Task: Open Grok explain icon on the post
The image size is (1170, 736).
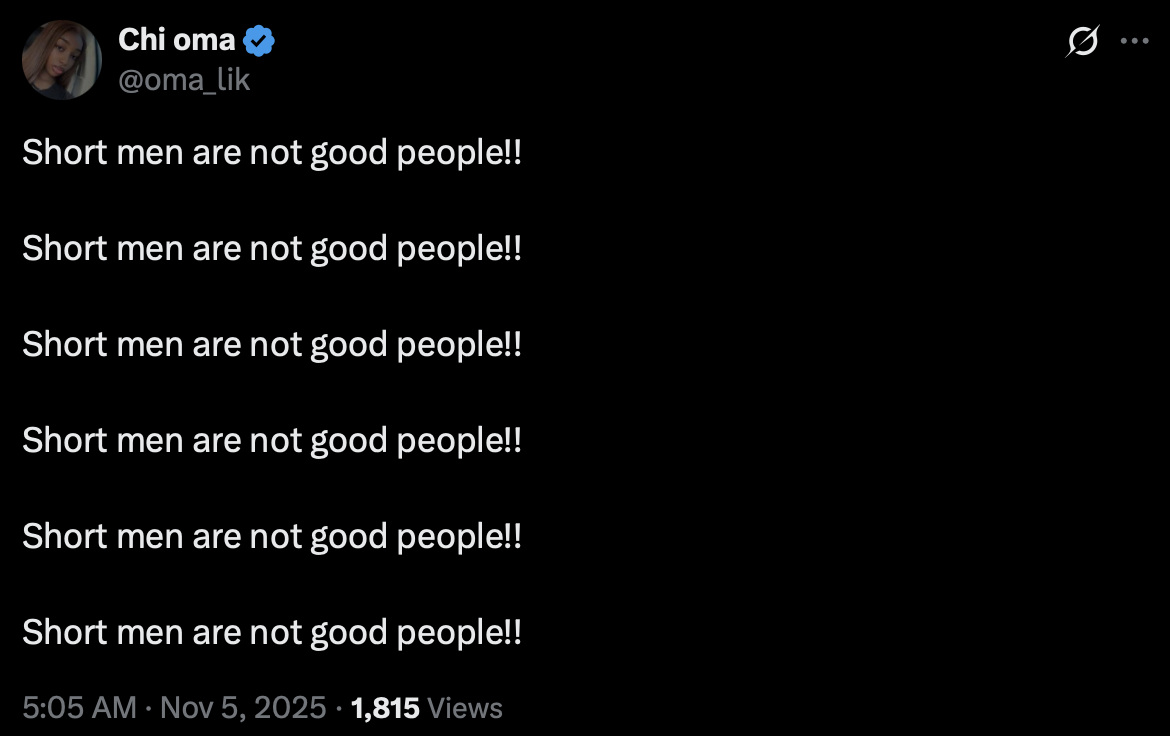Action: coord(1081,42)
